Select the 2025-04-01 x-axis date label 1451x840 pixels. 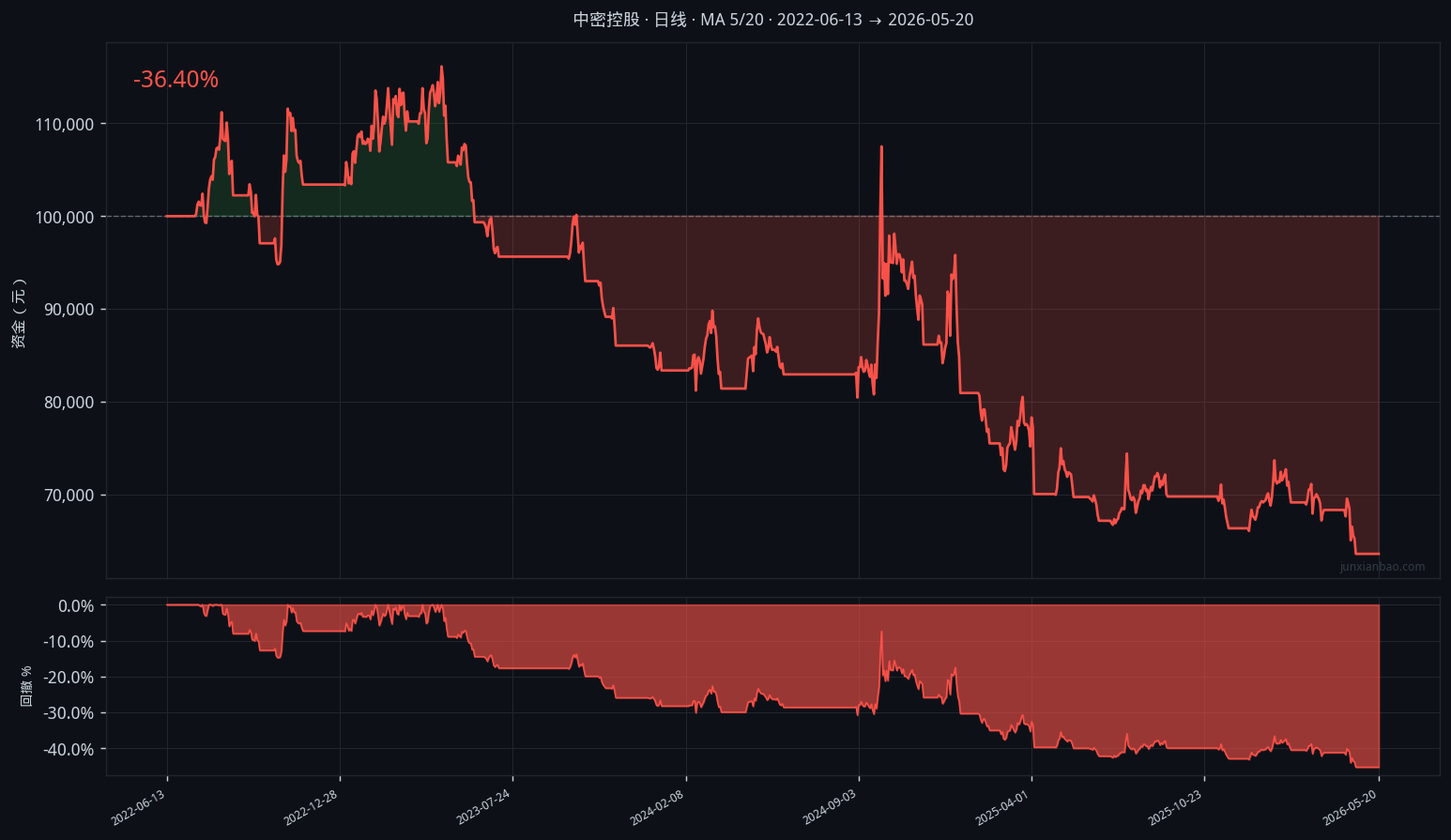pyautogui.click(x=1002, y=807)
